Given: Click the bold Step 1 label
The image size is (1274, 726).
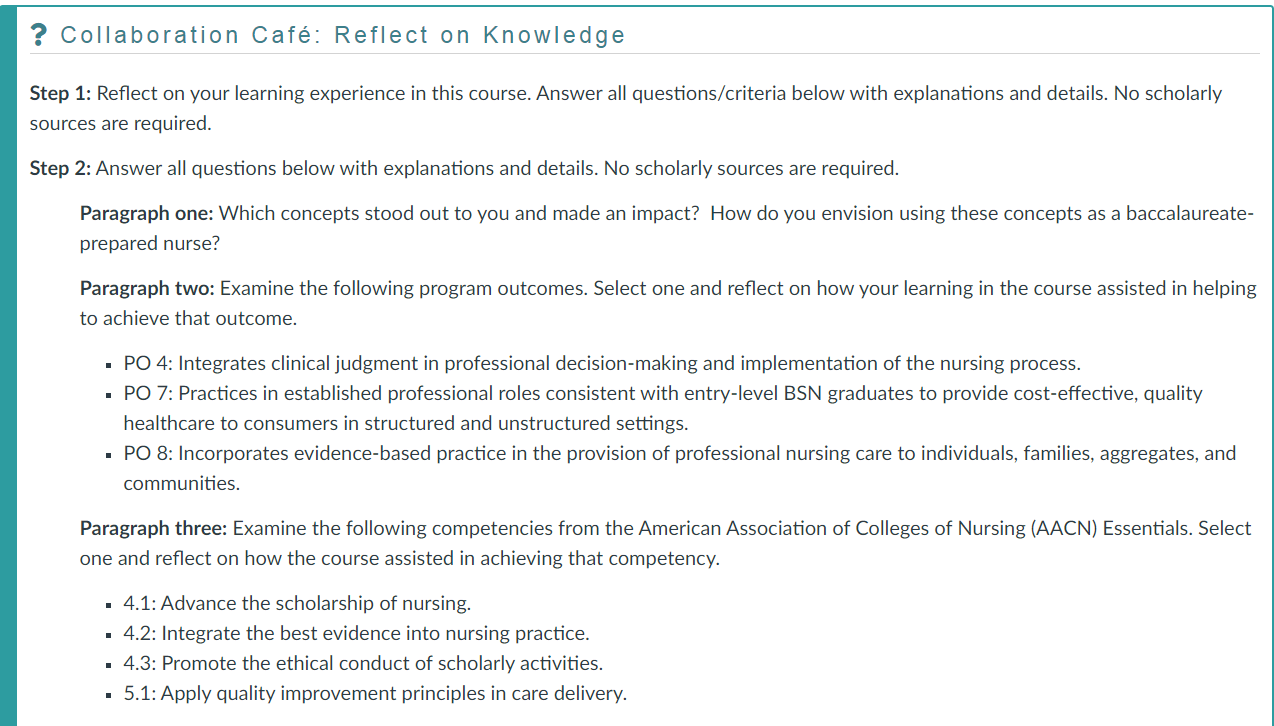Looking at the screenshot, I should (60, 93).
